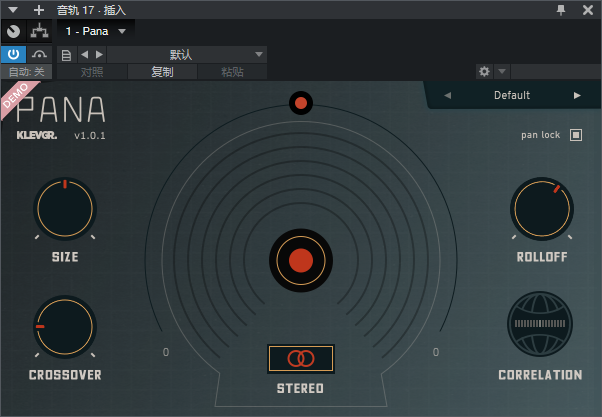Toggle the STEREO mode button
The height and width of the screenshot is (417, 602).
[301, 359]
